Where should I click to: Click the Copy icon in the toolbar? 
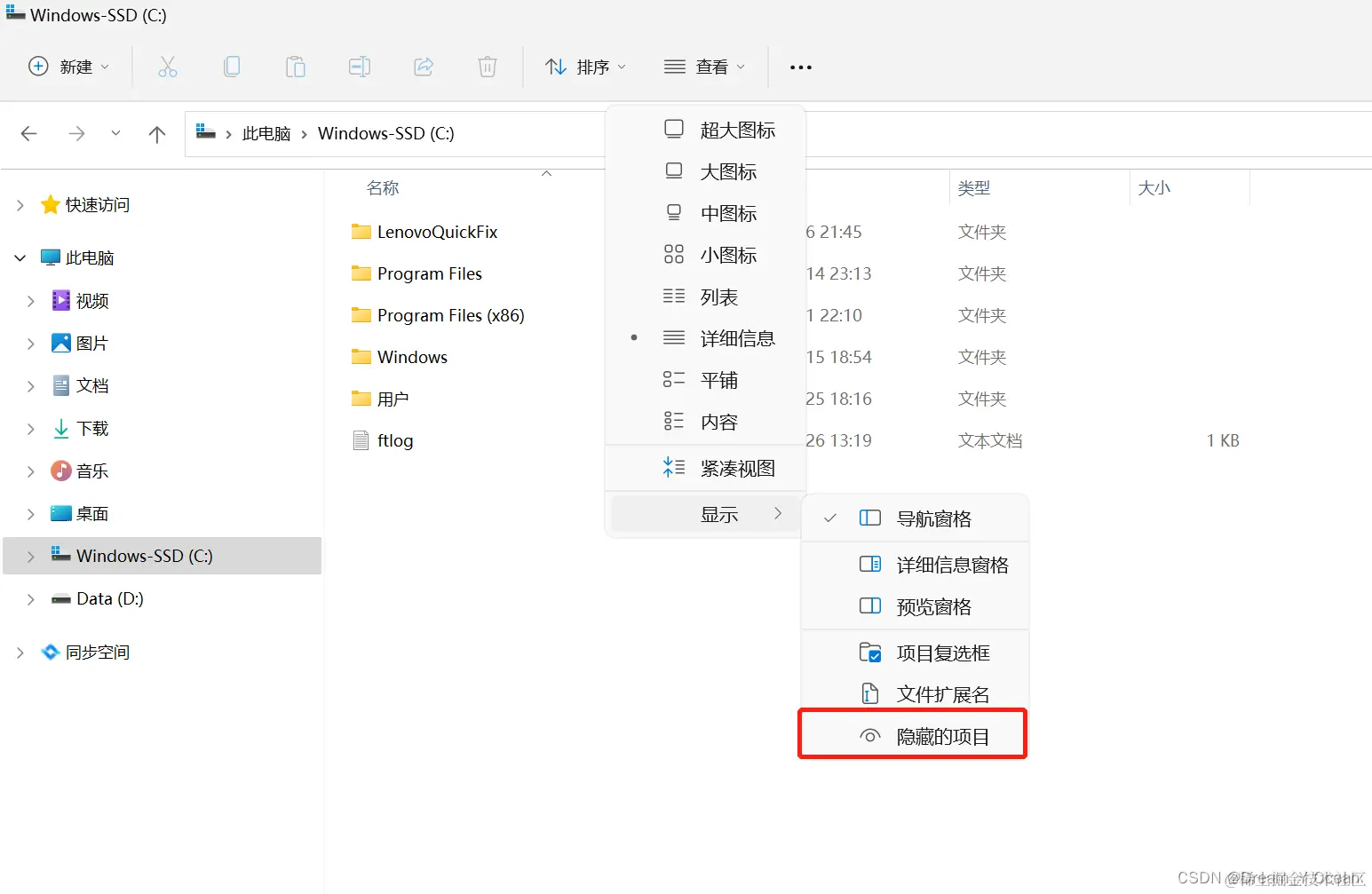coord(231,67)
